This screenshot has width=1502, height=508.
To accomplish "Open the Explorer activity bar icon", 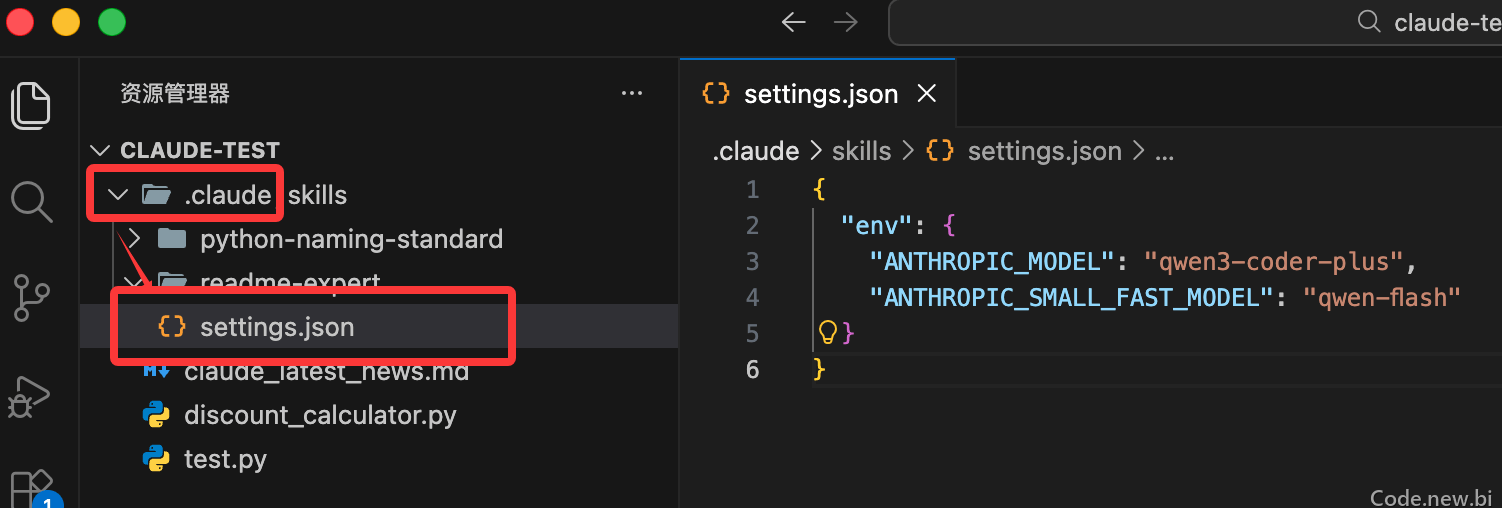I will click(x=31, y=106).
